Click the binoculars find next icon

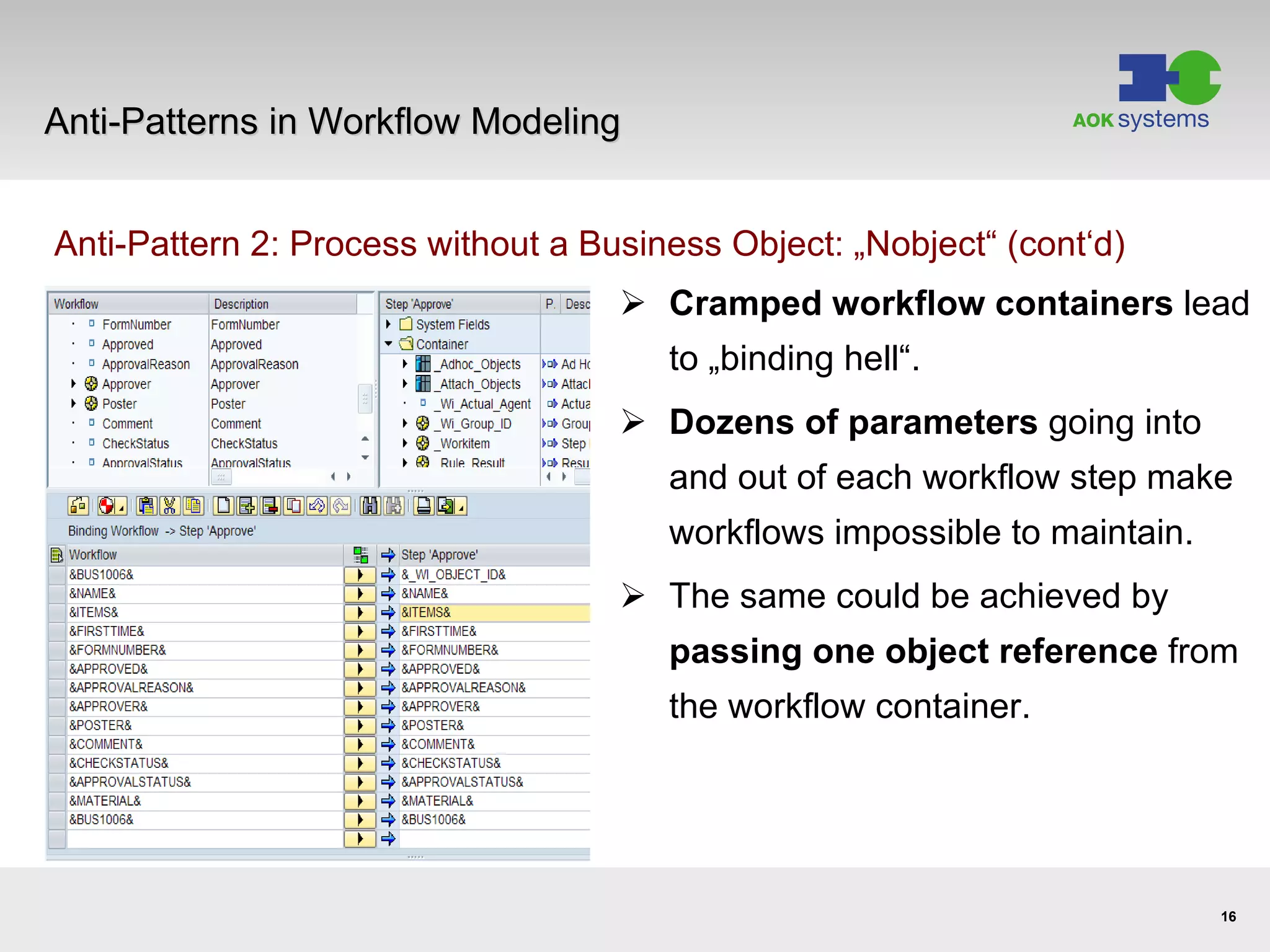[x=394, y=506]
